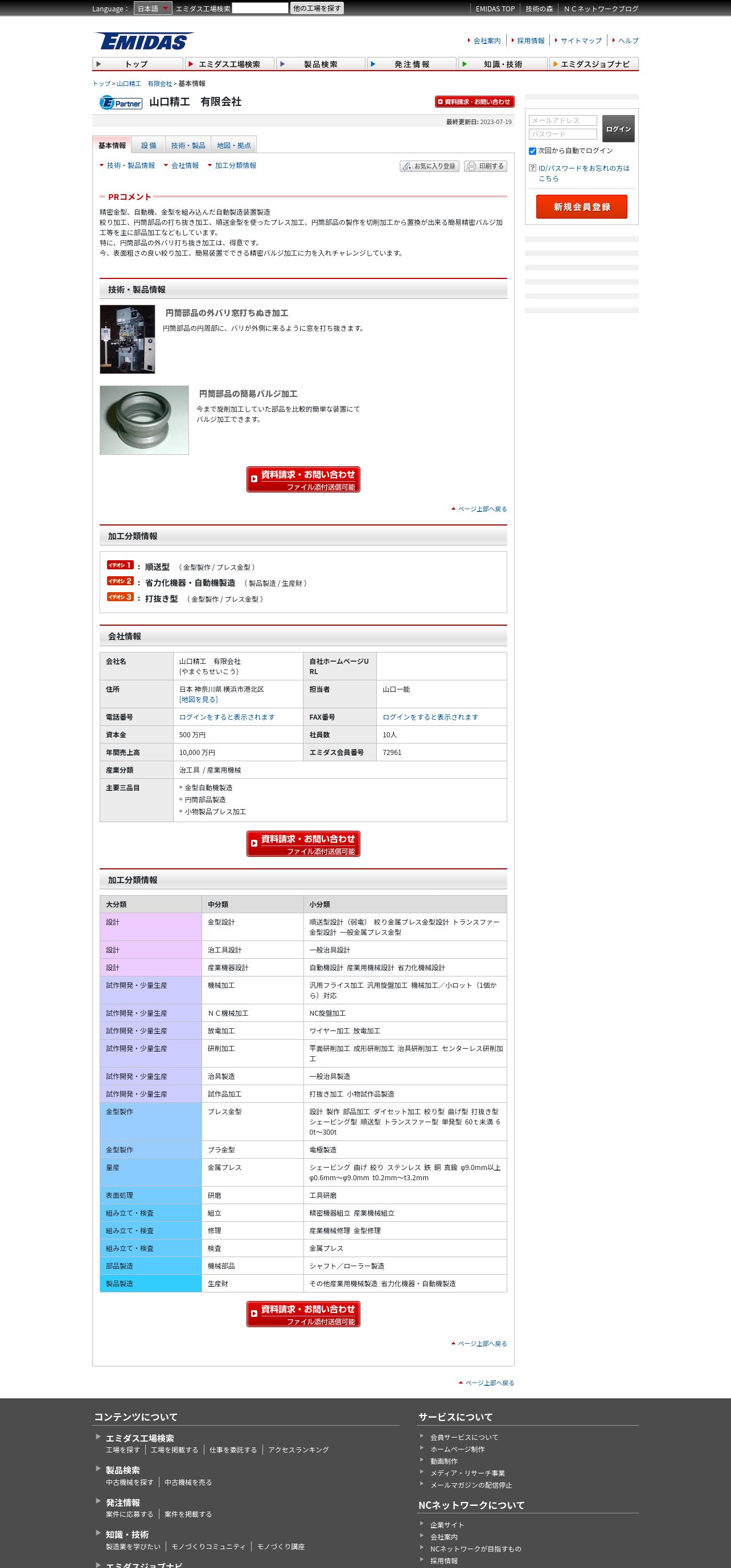Click inquiry button below company info table
731x1568 pixels.
(x=303, y=844)
